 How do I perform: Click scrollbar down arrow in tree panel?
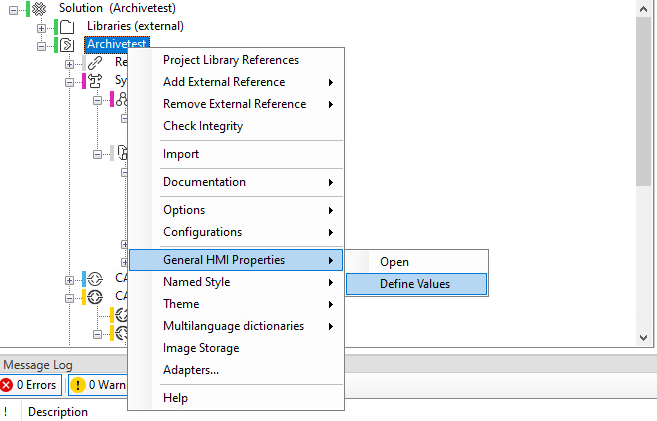(644, 338)
